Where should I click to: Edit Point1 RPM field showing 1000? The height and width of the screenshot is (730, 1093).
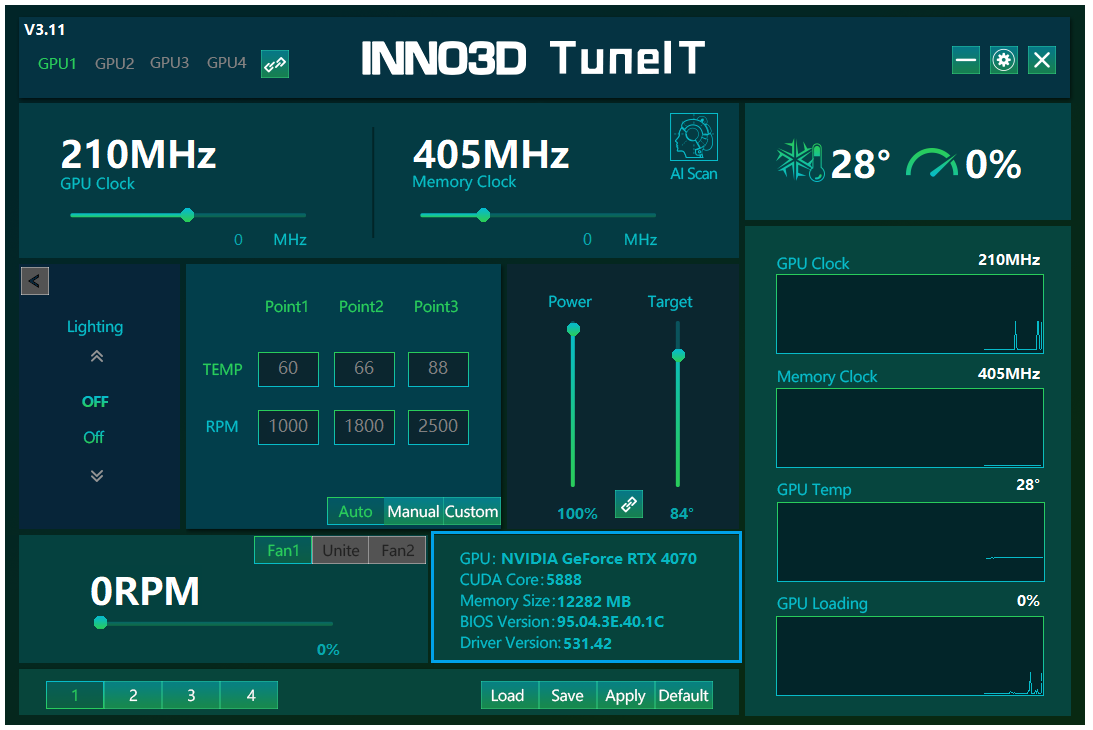click(x=289, y=427)
